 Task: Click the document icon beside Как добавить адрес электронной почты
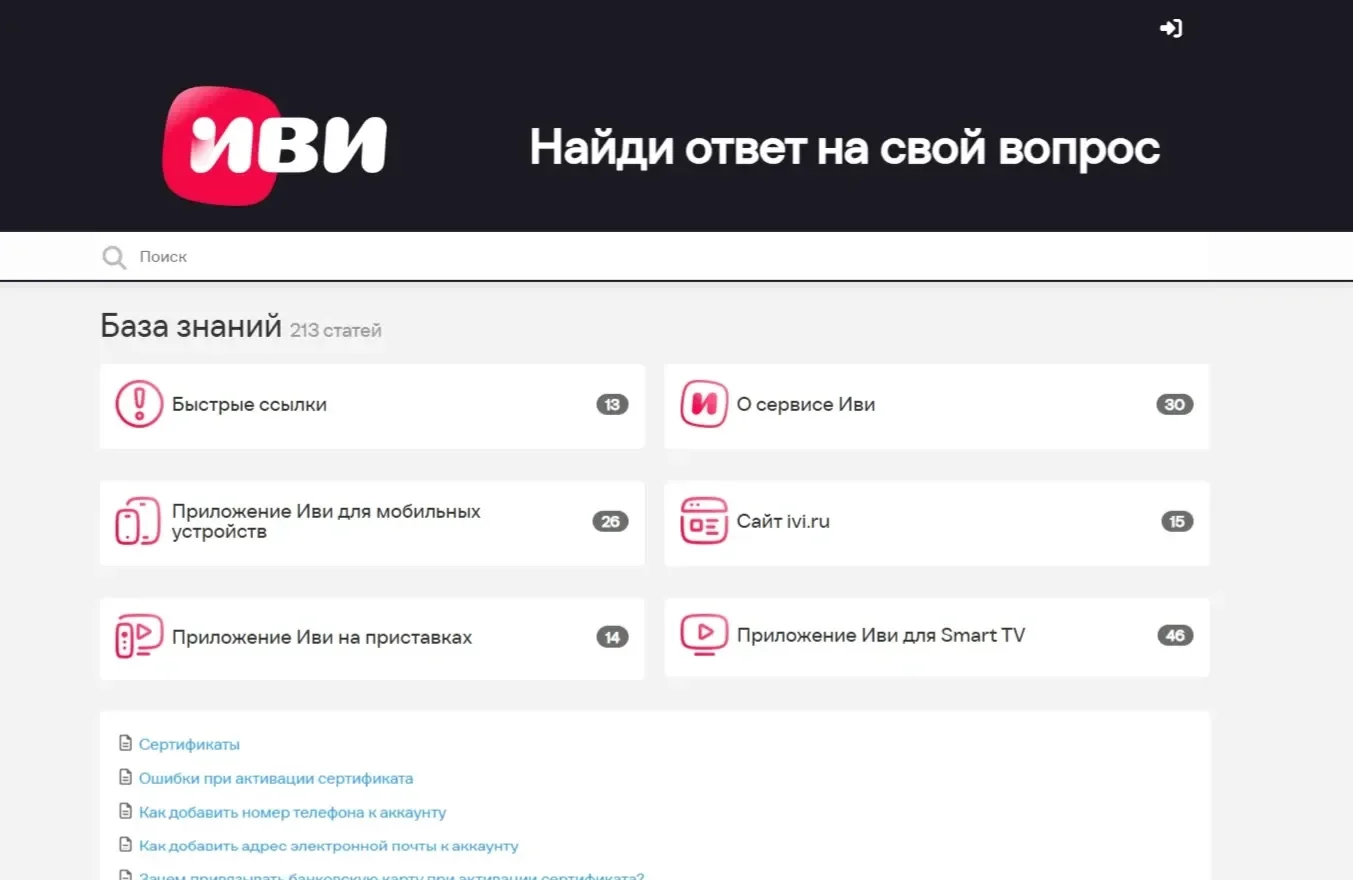125,846
